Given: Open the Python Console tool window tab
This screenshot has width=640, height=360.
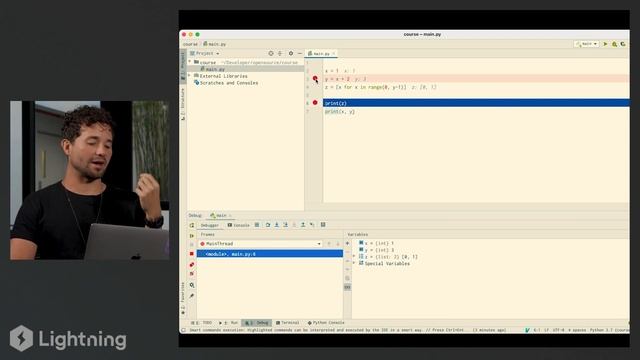Looking at the screenshot, I should pyautogui.click(x=326, y=323).
